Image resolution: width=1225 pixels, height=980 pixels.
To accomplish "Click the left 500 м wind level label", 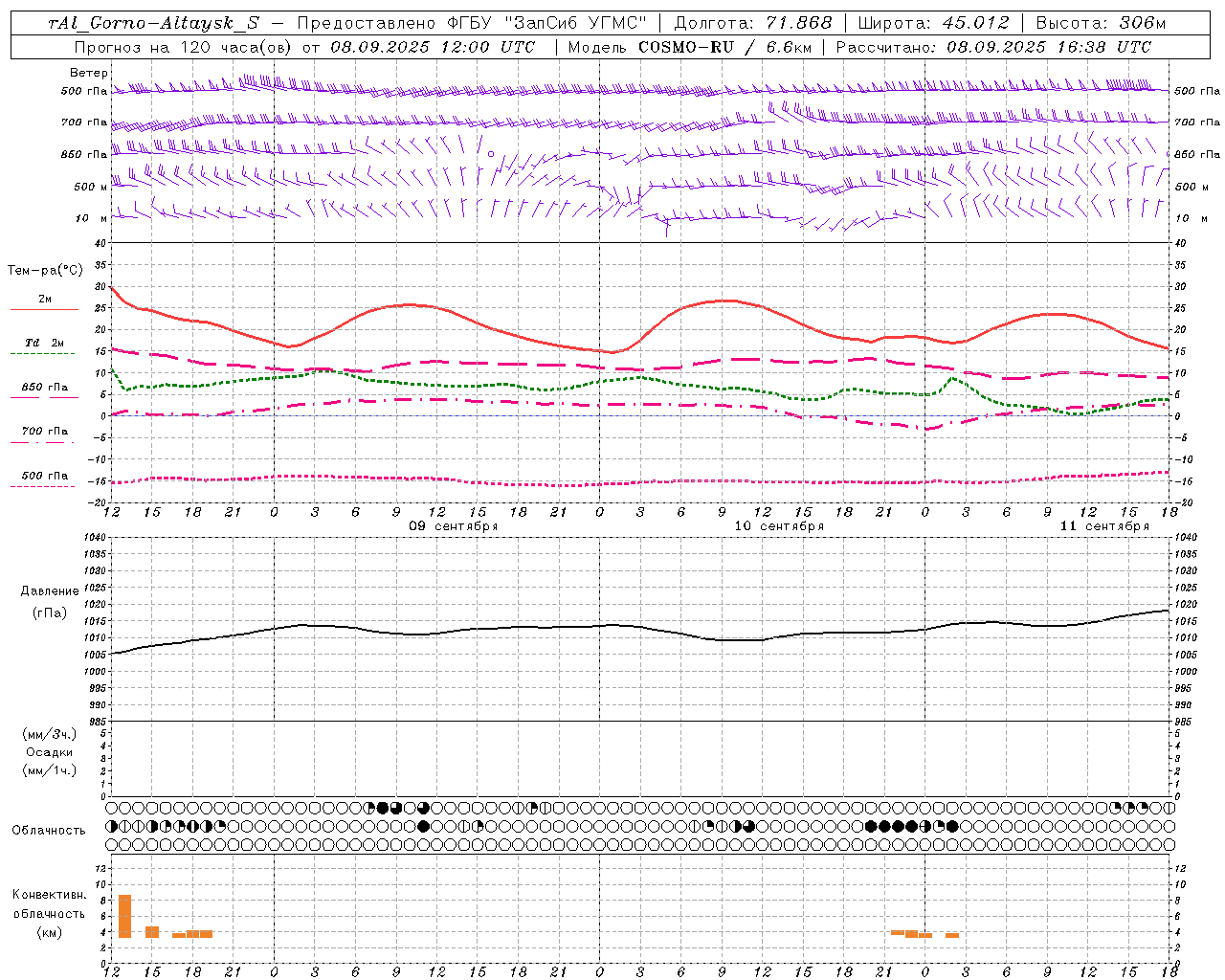I will pyautogui.click(x=91, y=187).
